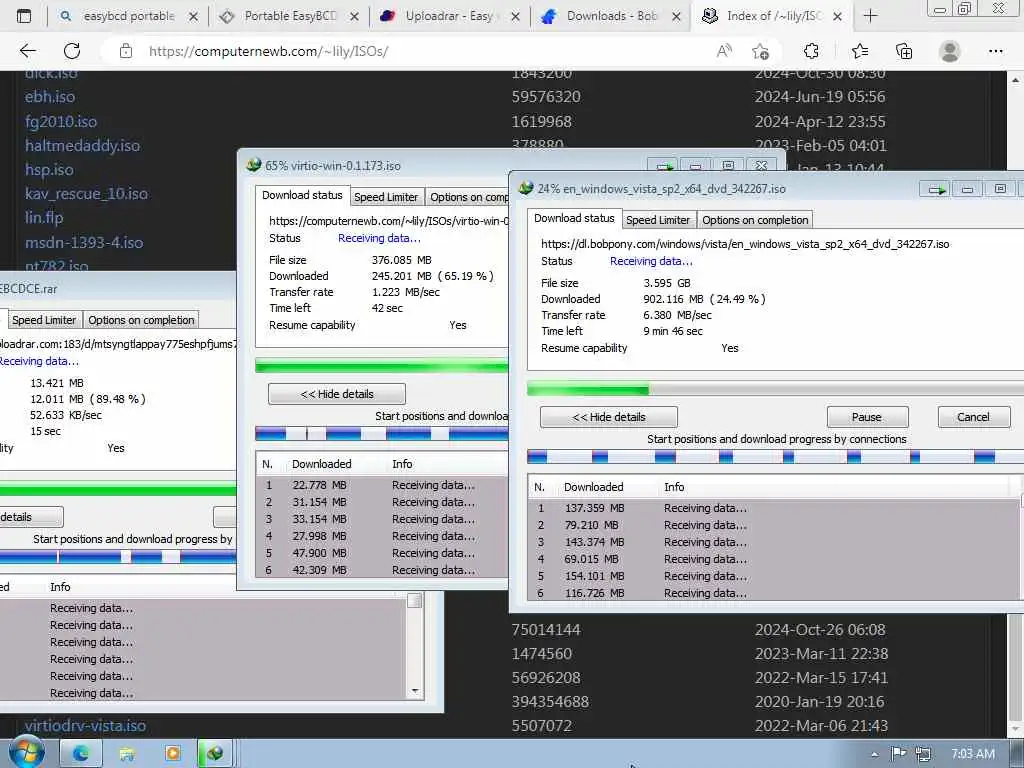Click connection list scroll-down arrow in EBCDCE.rar window

[x=415, y=690]
